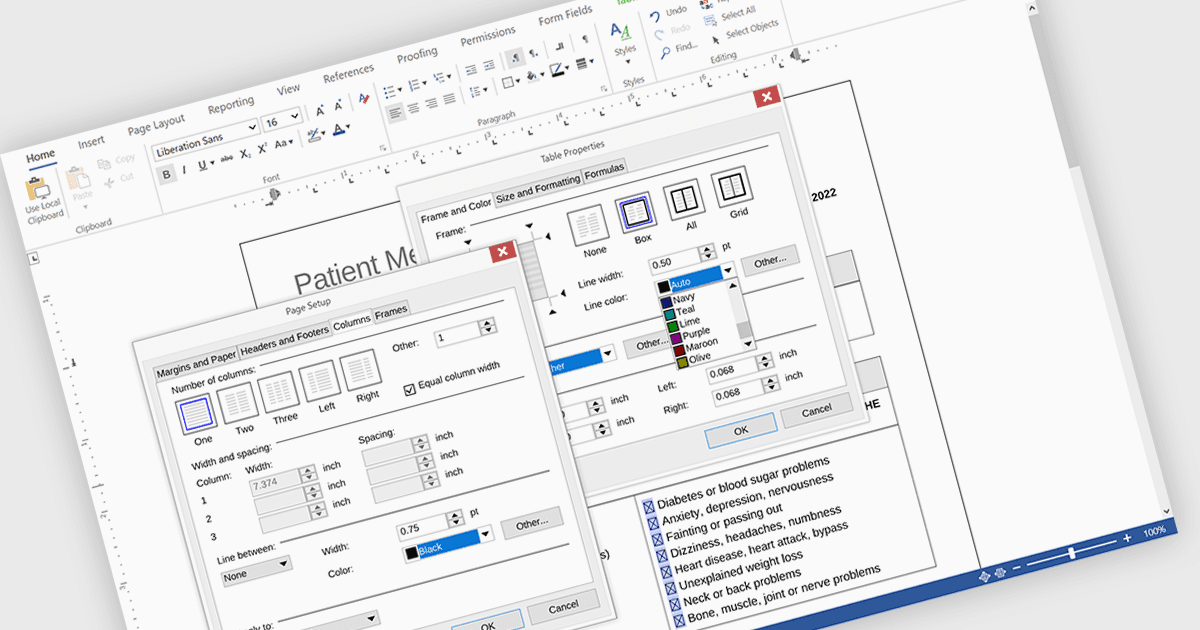Viewport: 1200px width, 630px height.
Task: Click Other button in Page Setup dialog
Action: [532, 524]
